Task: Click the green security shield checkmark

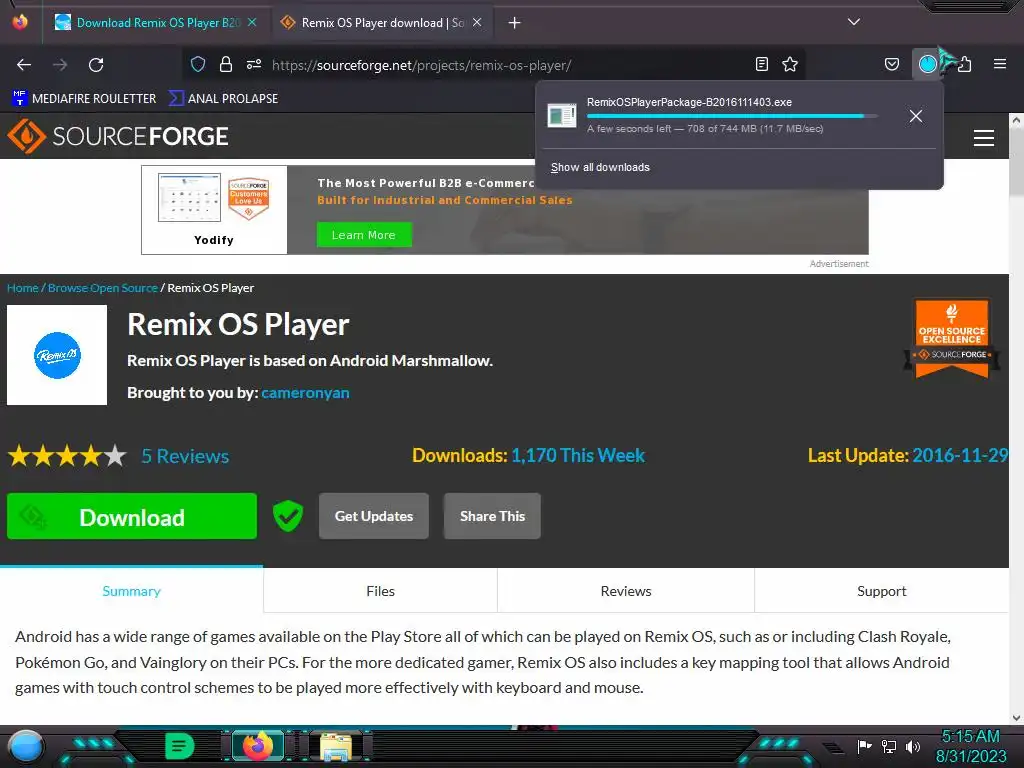Action: [288, 516]
